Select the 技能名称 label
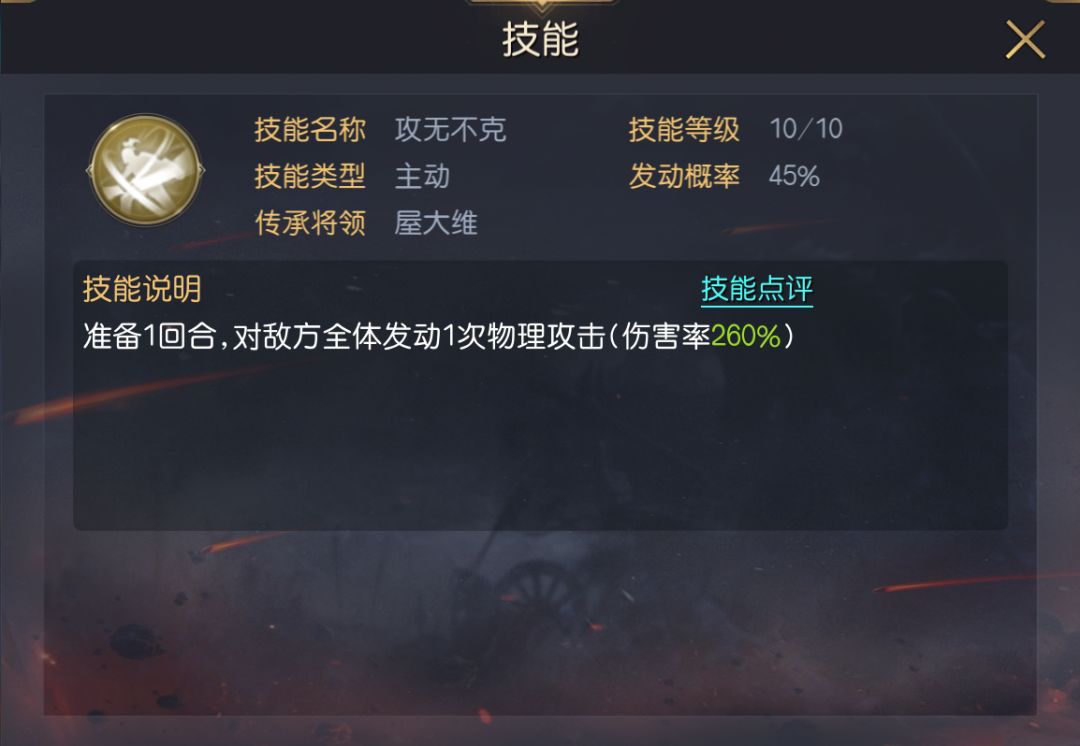The image size is (1080, 746). 310,129
